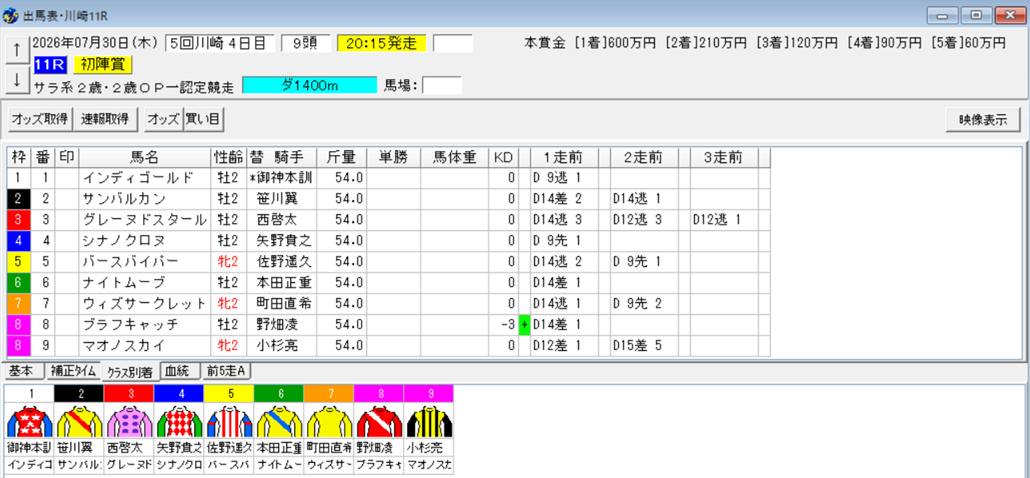Click 映像表示 button

983,120
